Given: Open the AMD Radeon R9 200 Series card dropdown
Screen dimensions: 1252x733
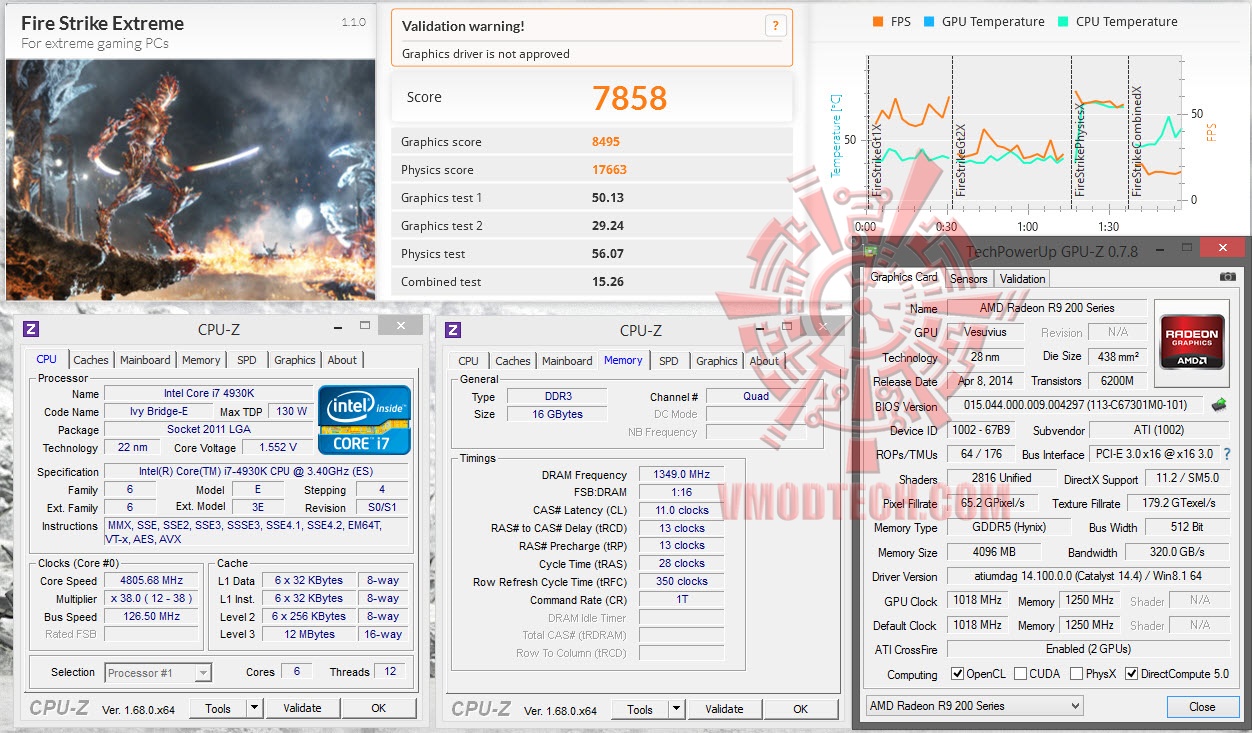Looking at the screenshot, I should 974,706.
